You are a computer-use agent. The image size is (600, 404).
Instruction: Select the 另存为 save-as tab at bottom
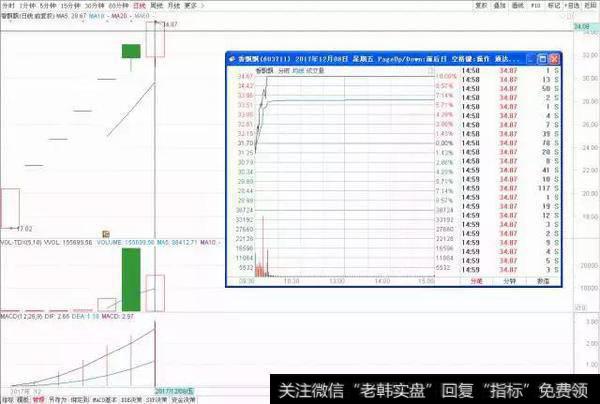click(58, 400)
